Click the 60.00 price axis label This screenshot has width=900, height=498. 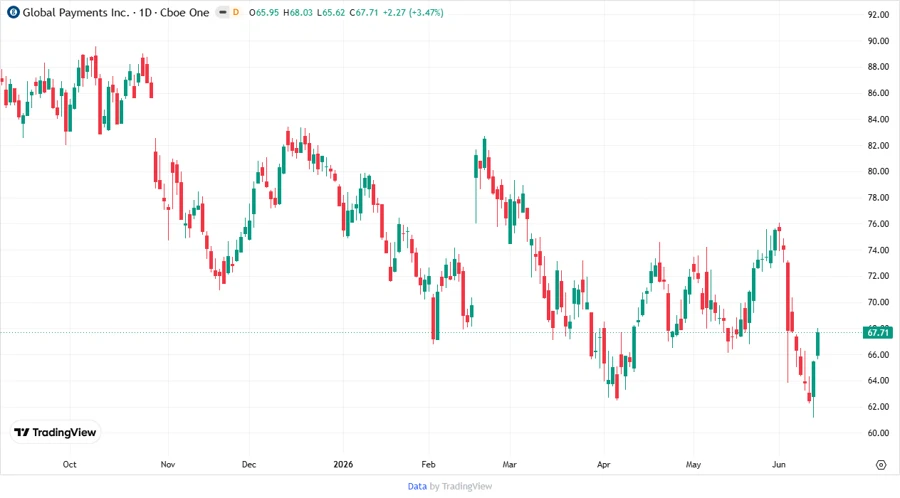[x=878, y=433]
